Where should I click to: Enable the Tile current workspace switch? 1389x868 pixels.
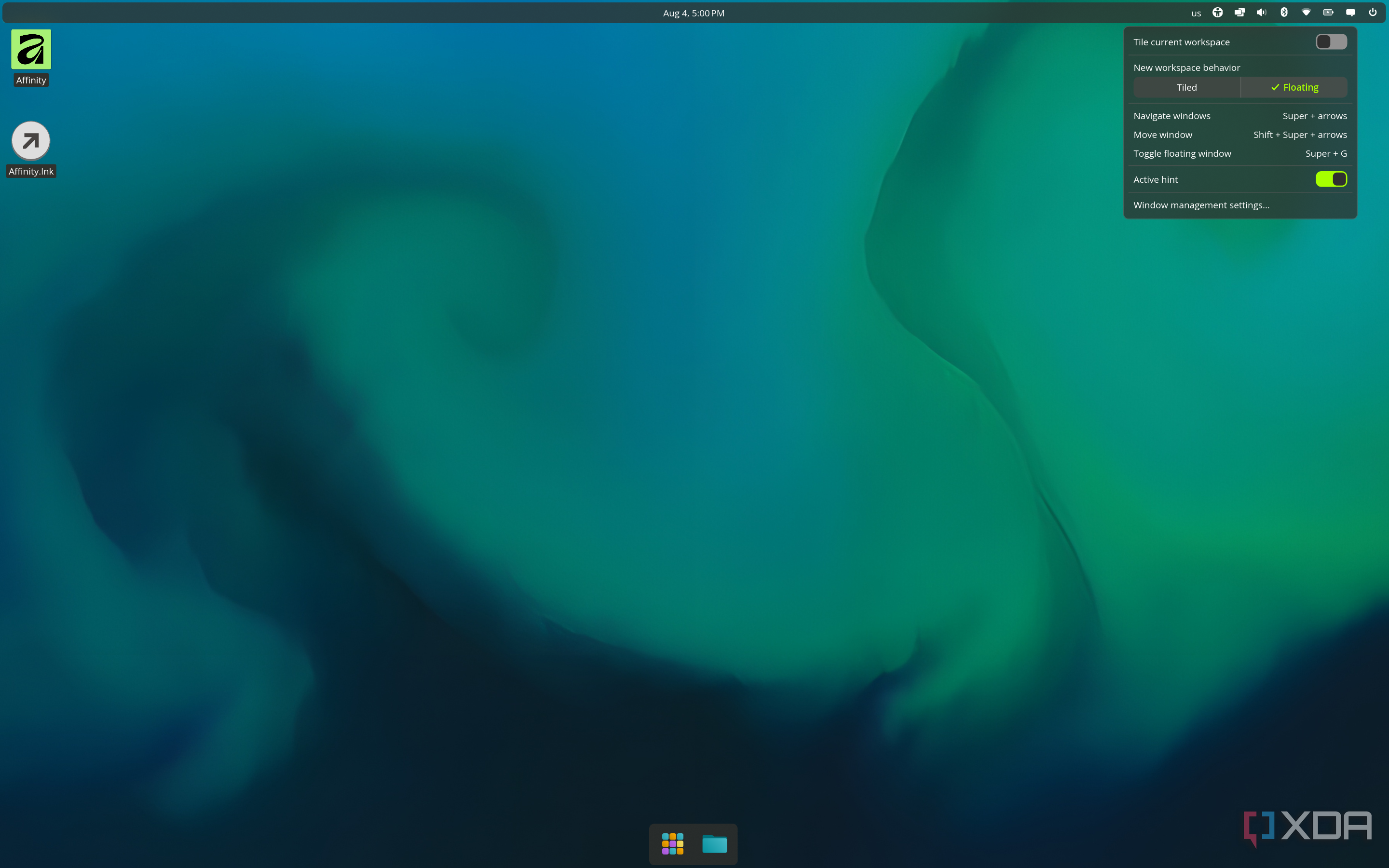click(1331, 42)
